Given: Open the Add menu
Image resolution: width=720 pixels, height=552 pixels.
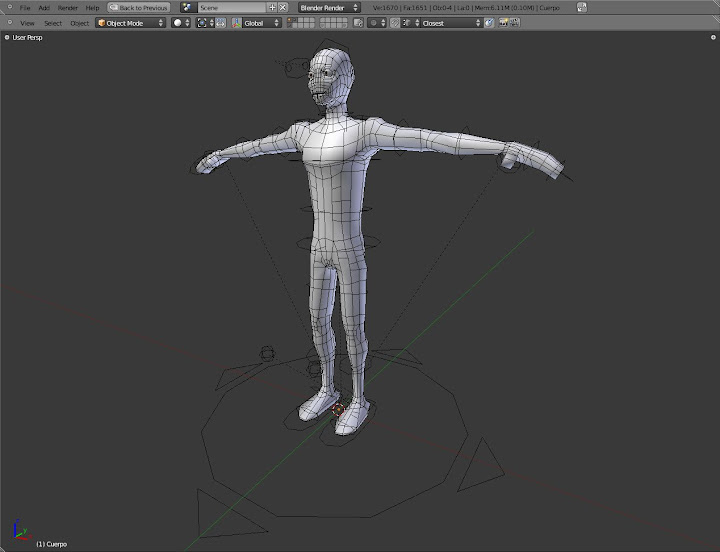Looking at the screenshot, I should click(x=44, y=7).
